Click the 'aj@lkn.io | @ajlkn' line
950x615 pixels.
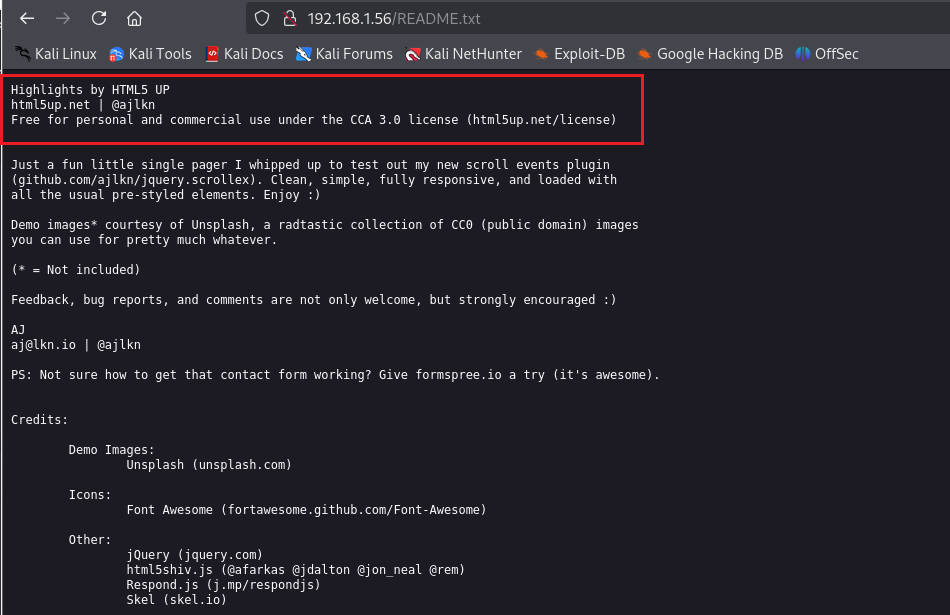(x=76, y=345)
